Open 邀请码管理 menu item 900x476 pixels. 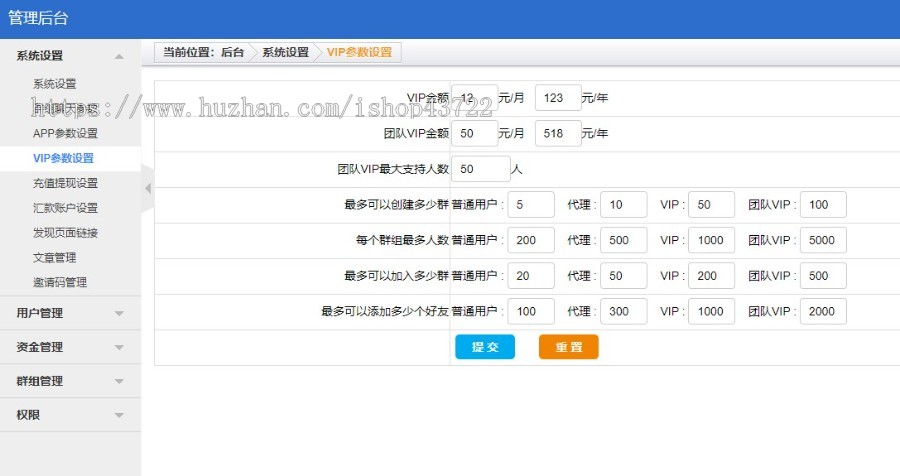60,282
